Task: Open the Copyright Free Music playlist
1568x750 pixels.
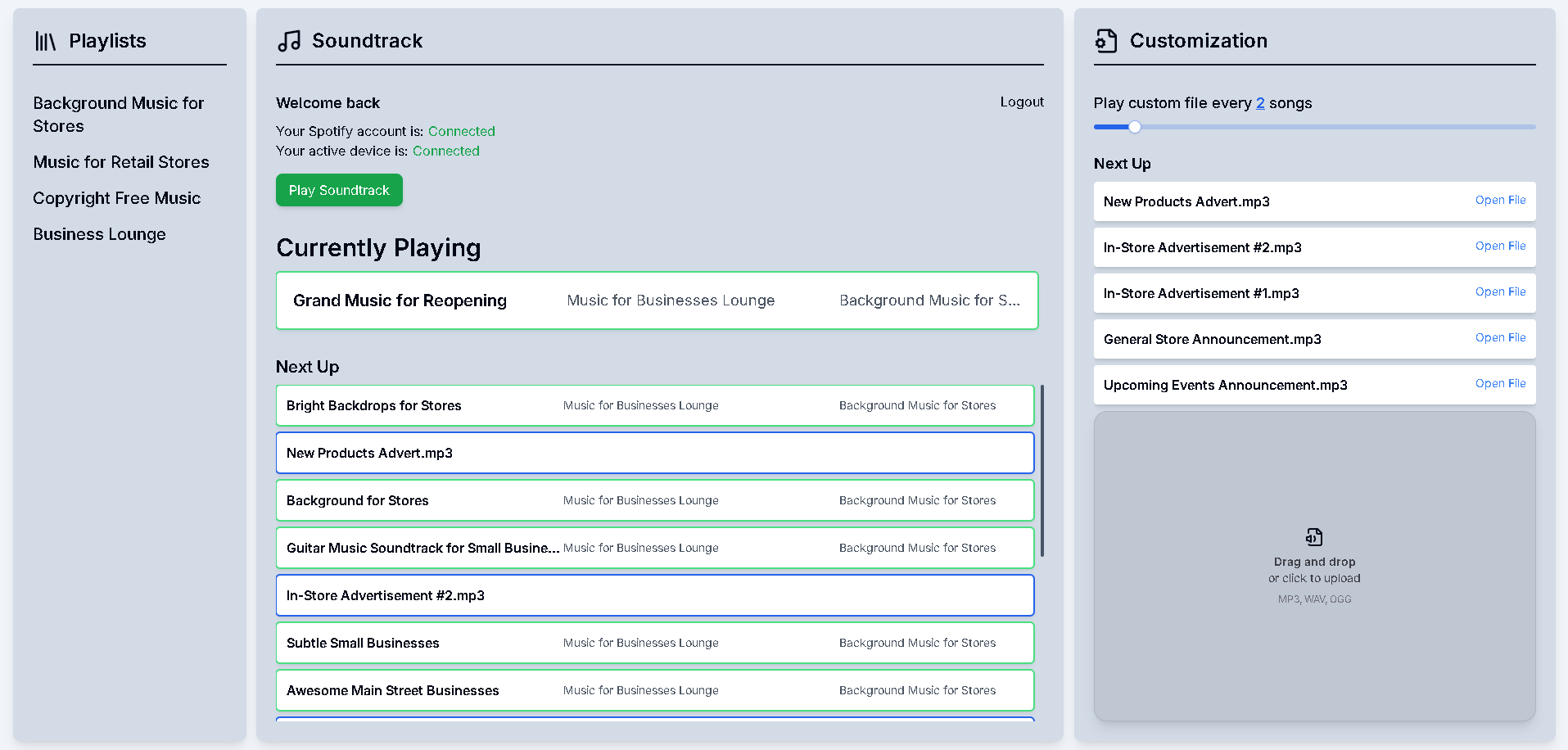Action: tap(117, 198)
